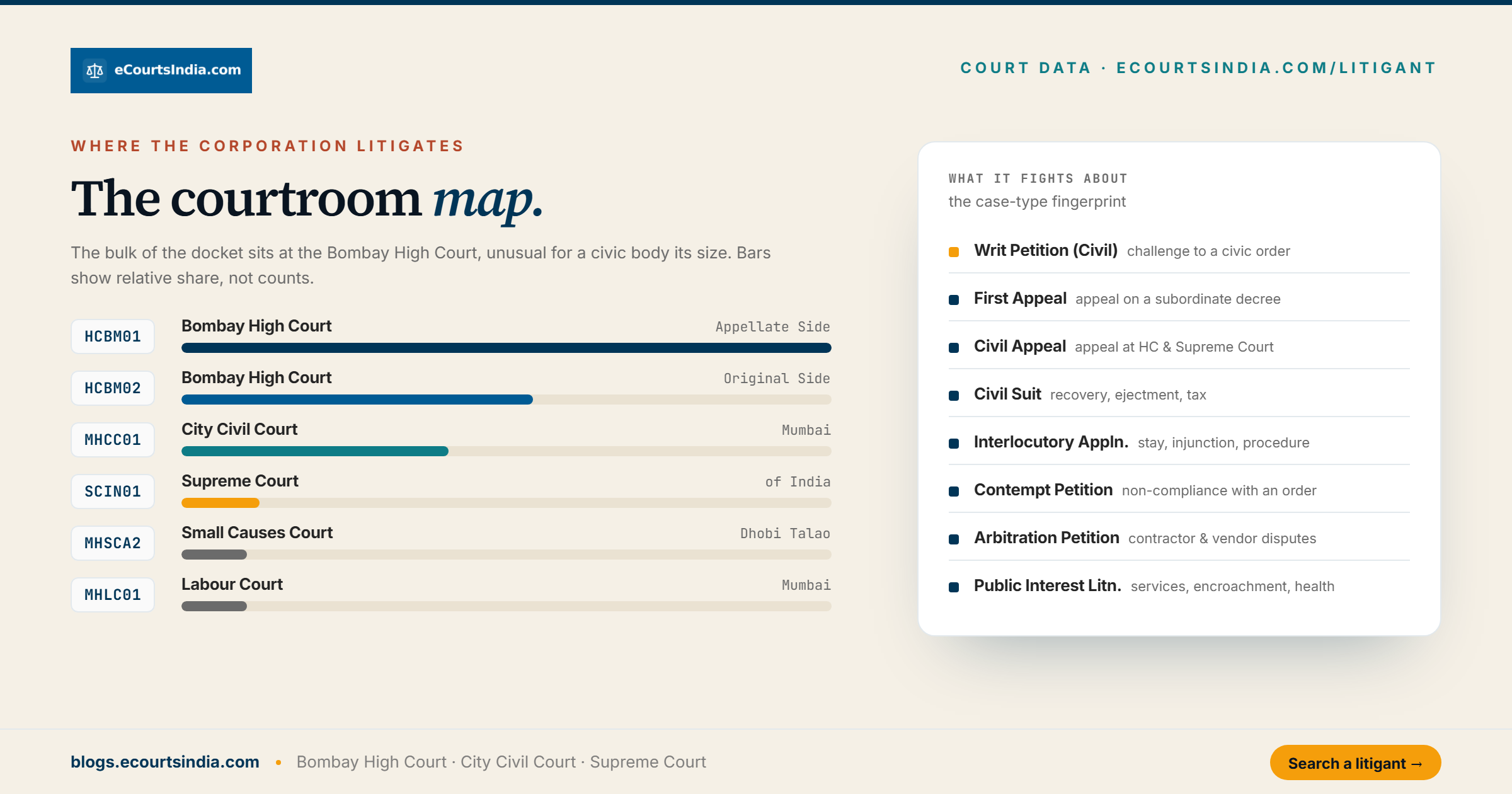
Task: Click the Civil Appeal bullet marker
Action: click(x=954, y=348)
